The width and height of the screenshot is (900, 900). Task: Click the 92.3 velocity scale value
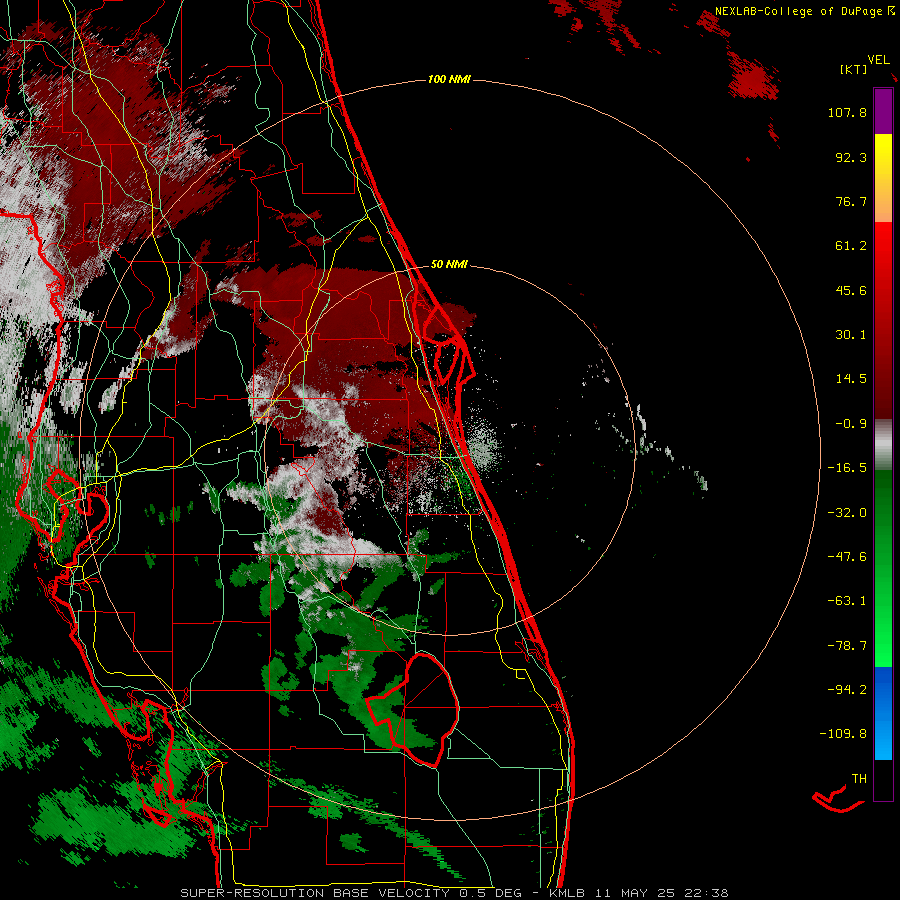click(851, 157)
